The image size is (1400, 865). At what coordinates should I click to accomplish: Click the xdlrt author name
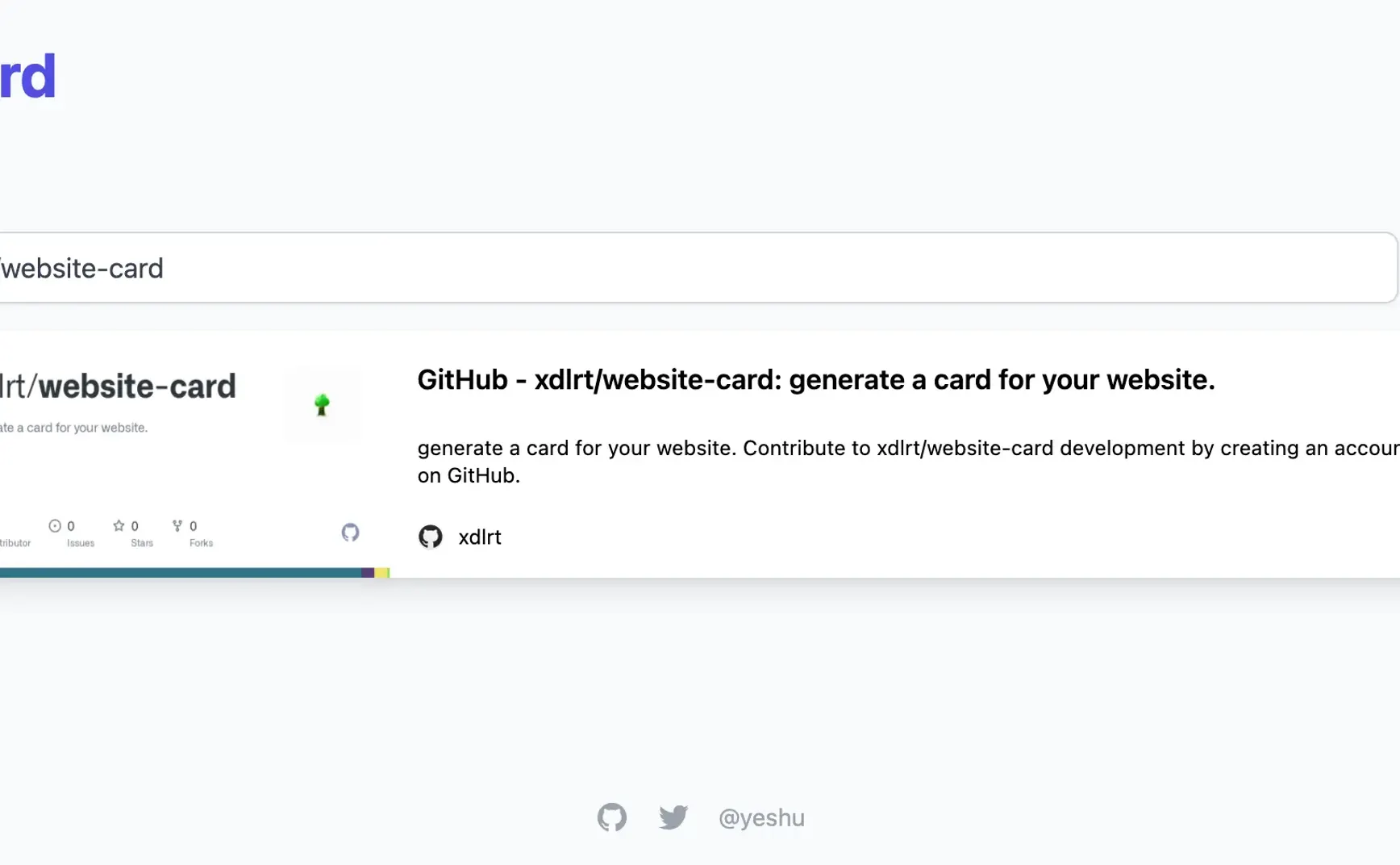pos(480,537)
